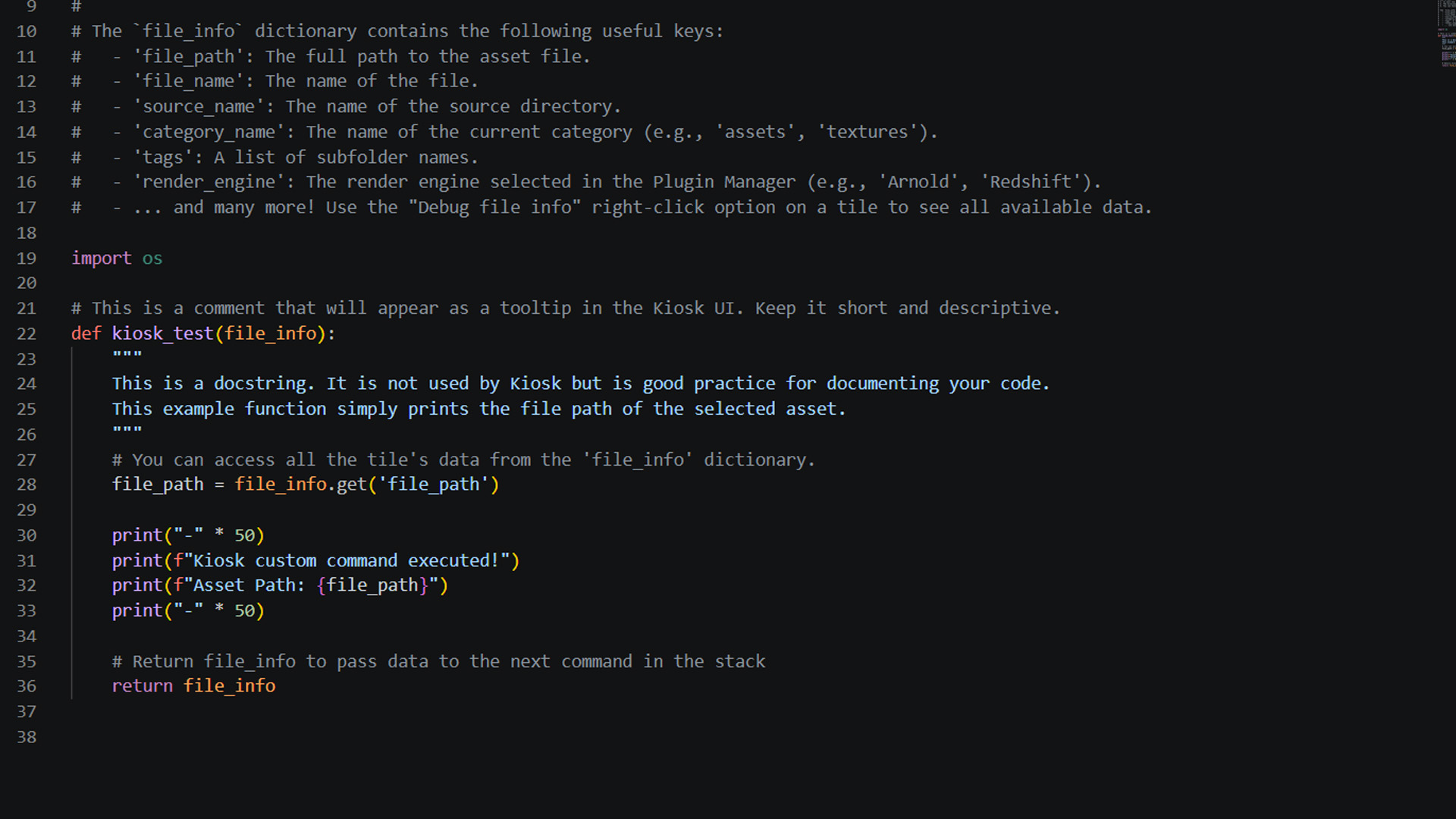Click the 'get' method call
Image resolution: width=1456 pixels, height=819 pixels.
tap(351, 485)
